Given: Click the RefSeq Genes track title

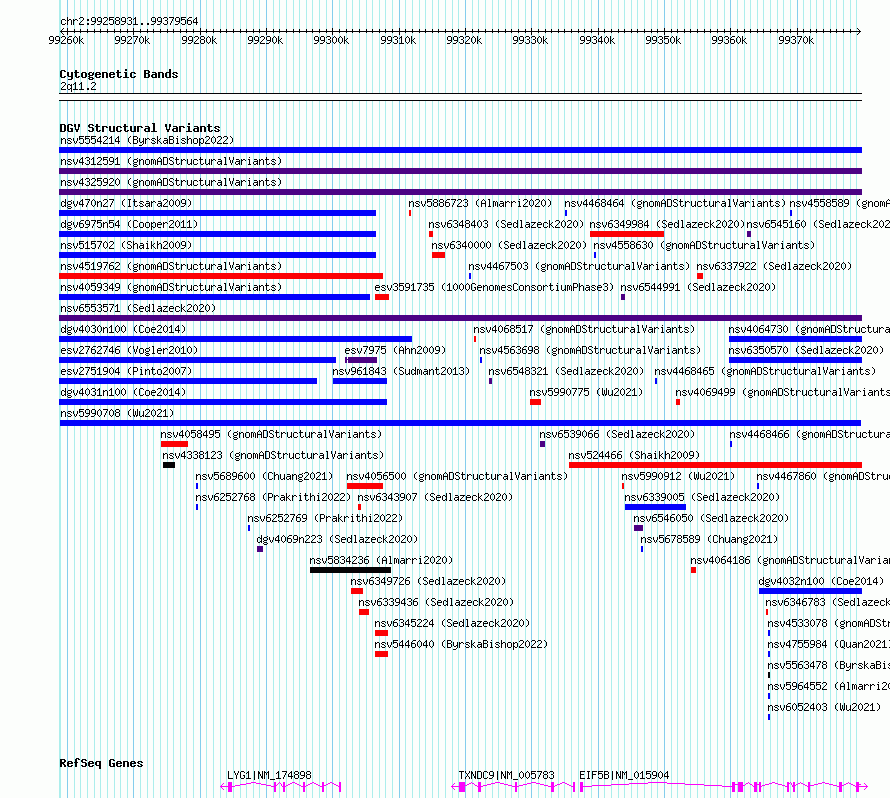Looking at the screenshot, I should coord(101,763).
